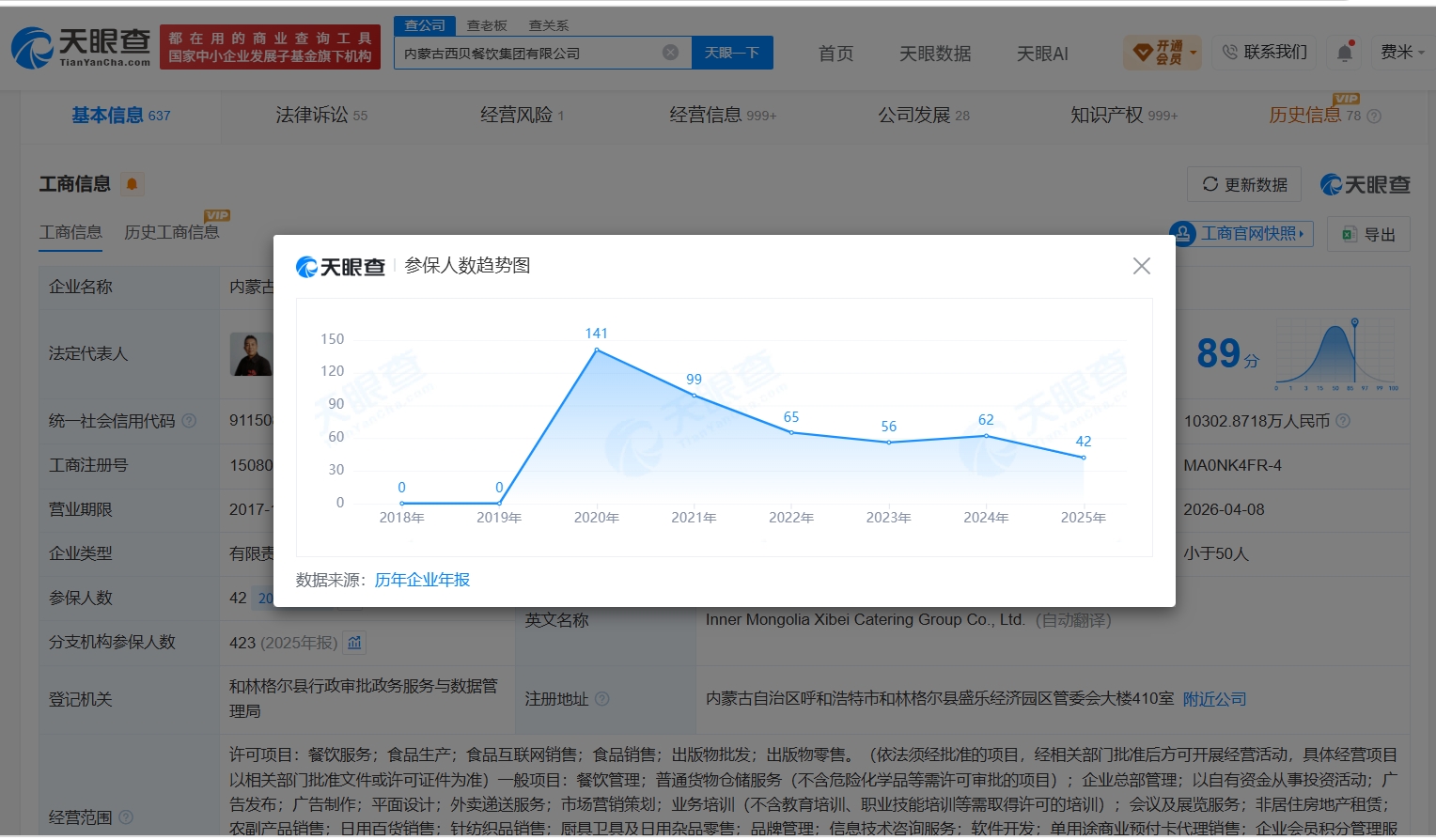1436x840 pixels.
Task: Close the 参保人数趋势图 dialog
Action: (1142, 266)
